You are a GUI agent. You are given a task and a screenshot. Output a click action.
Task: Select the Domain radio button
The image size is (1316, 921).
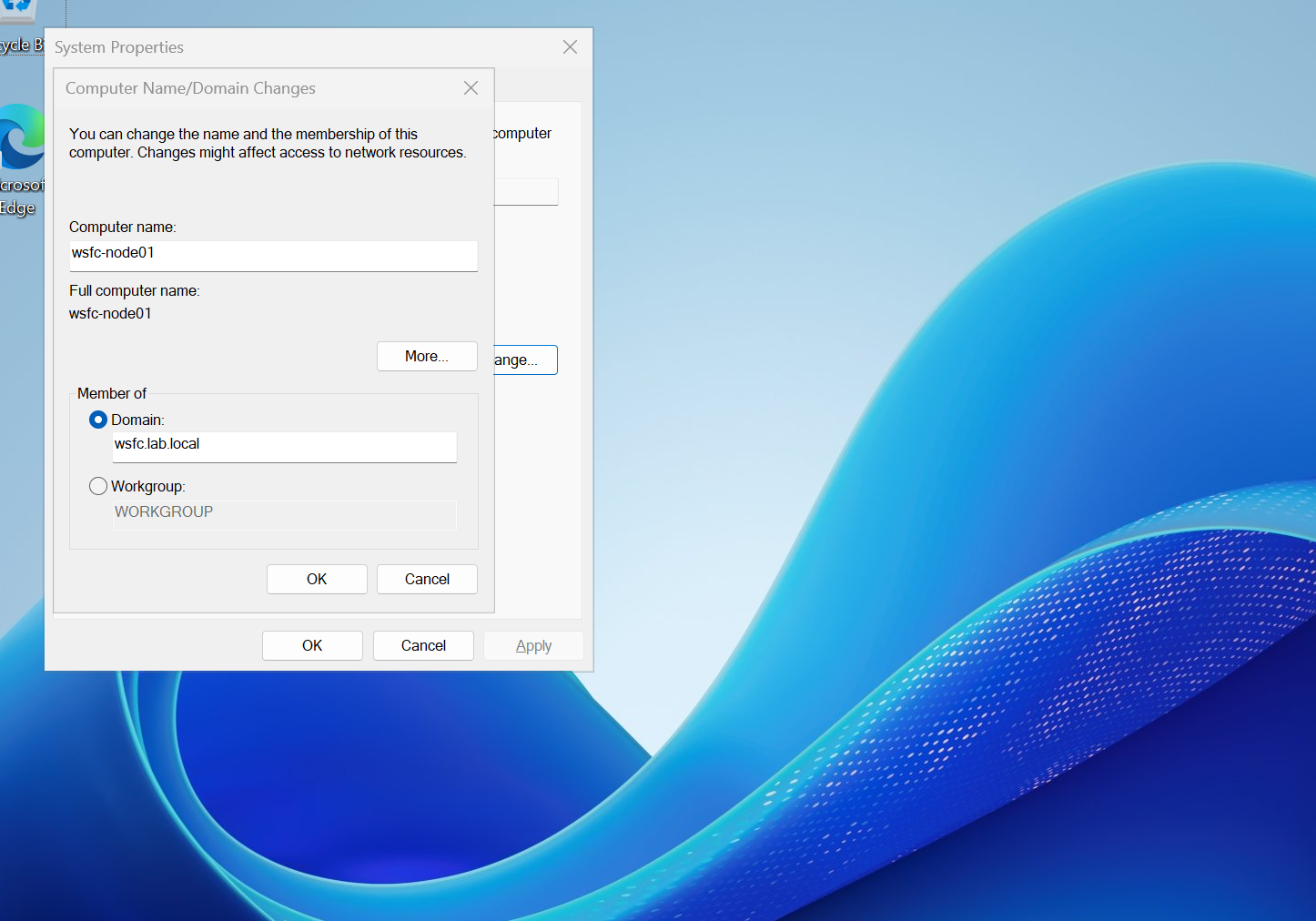pyautogui.click(x=98, y=420)
